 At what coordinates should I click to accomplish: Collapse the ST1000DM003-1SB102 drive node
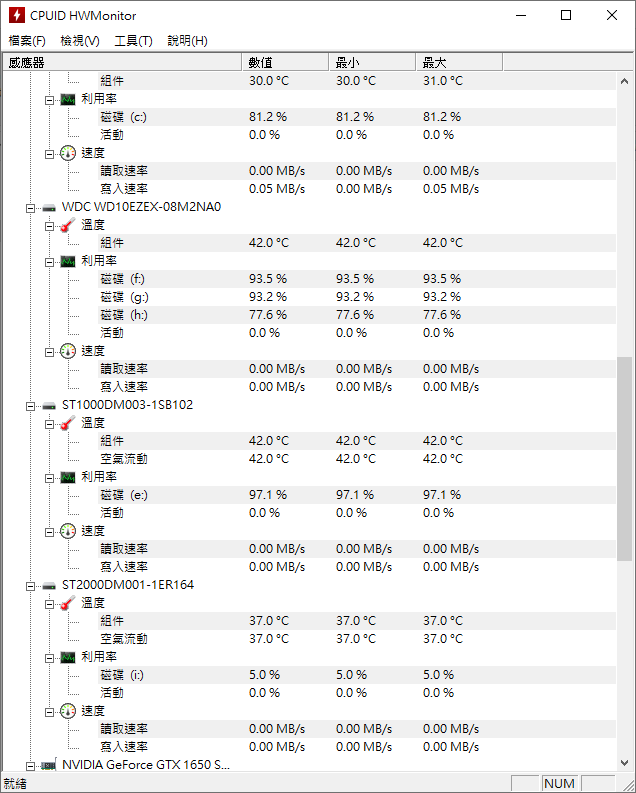pos(30,406)
